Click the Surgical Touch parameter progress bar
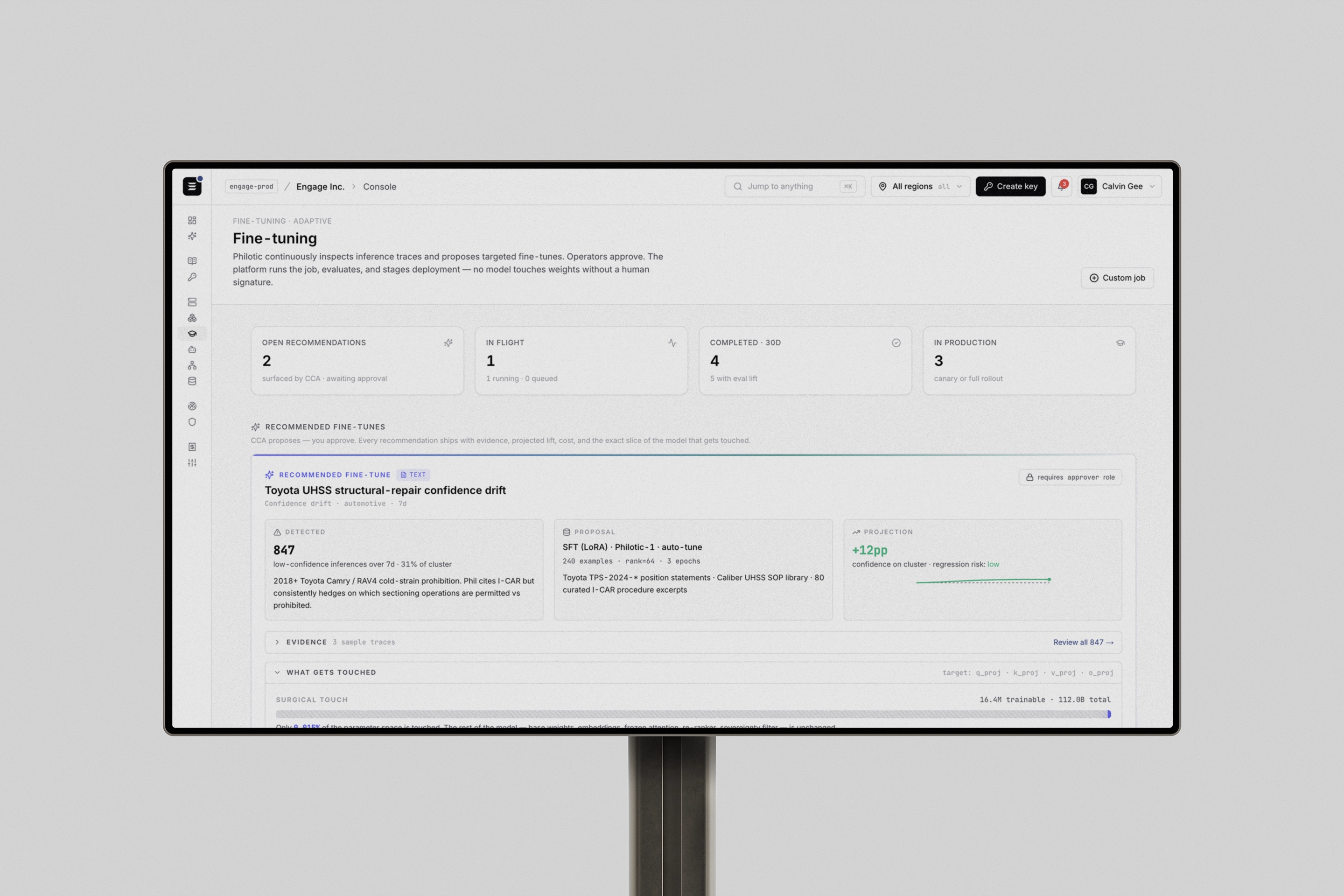 pos(693,714)
